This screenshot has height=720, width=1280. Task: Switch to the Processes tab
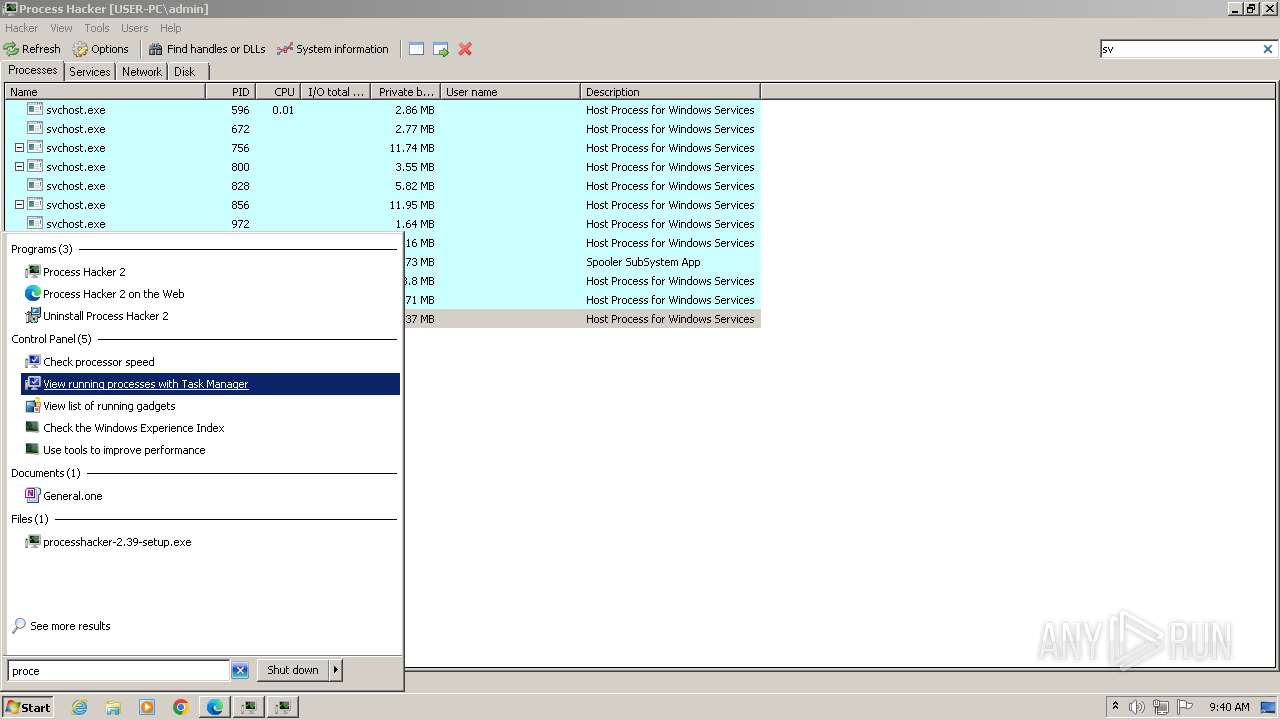33,70
